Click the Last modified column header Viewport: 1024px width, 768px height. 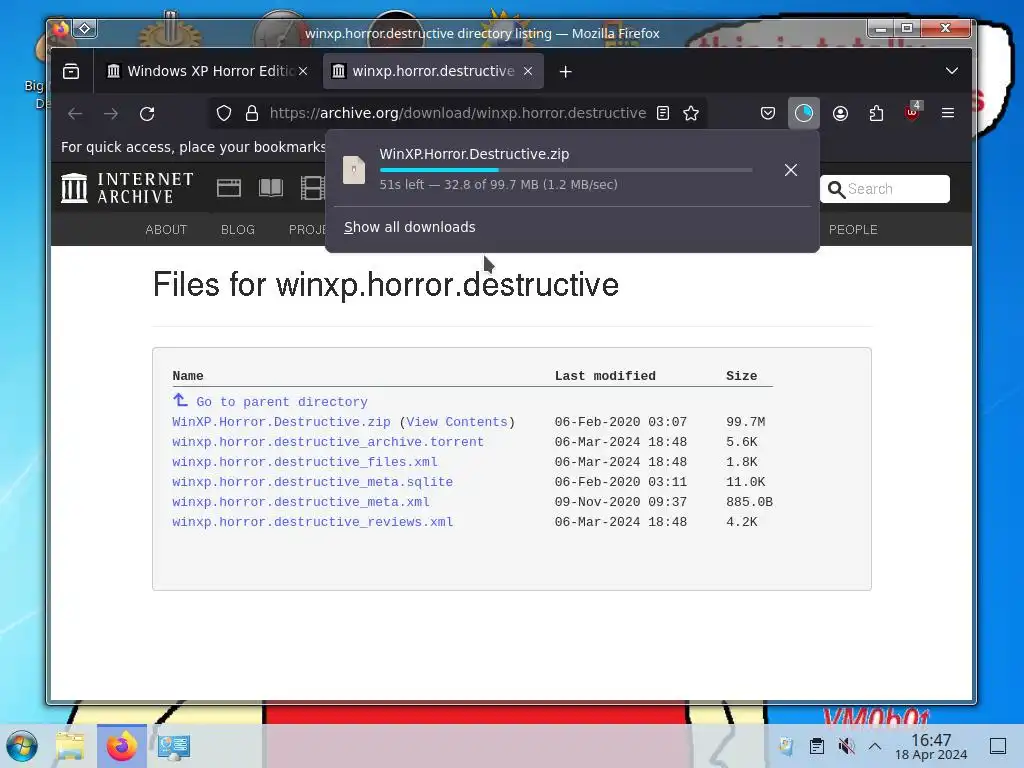point(605,376)
